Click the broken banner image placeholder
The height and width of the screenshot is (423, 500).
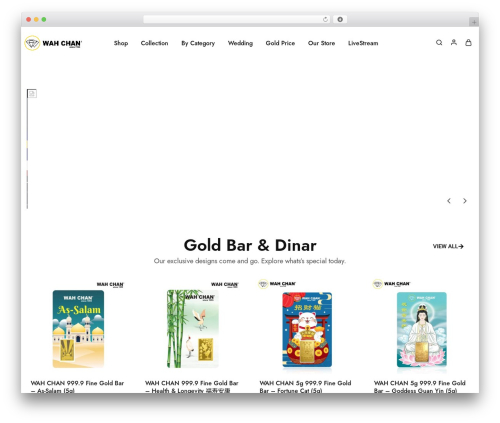(32, 94)
